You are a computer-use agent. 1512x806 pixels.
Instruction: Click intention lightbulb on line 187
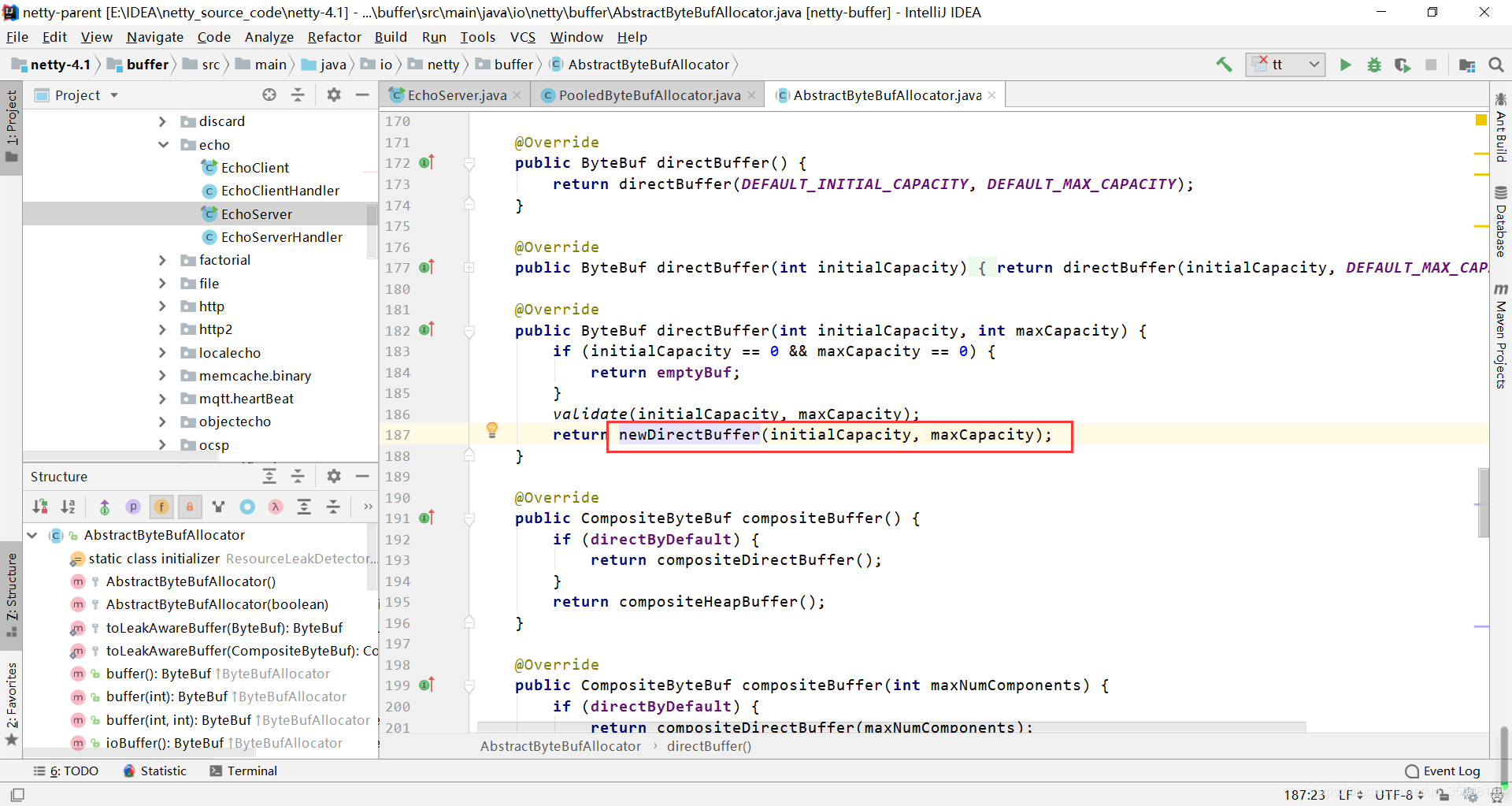pyautogui.click(x=492, y=429)
